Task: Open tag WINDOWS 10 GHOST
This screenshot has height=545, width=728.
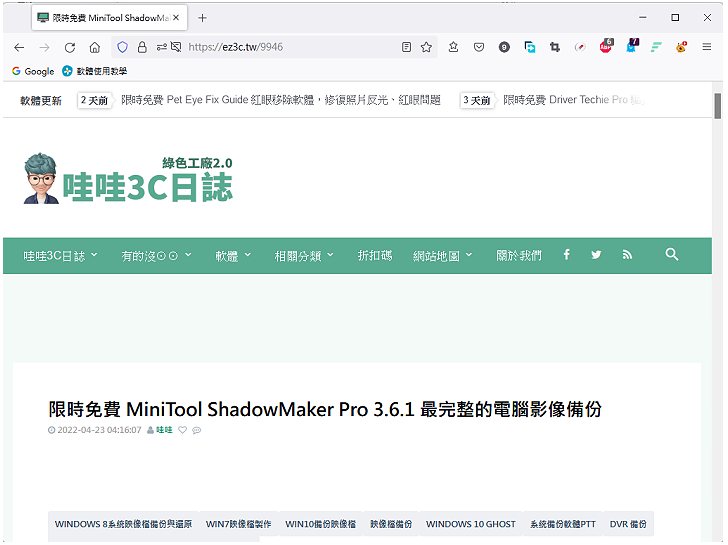Action: click(471, 524)
